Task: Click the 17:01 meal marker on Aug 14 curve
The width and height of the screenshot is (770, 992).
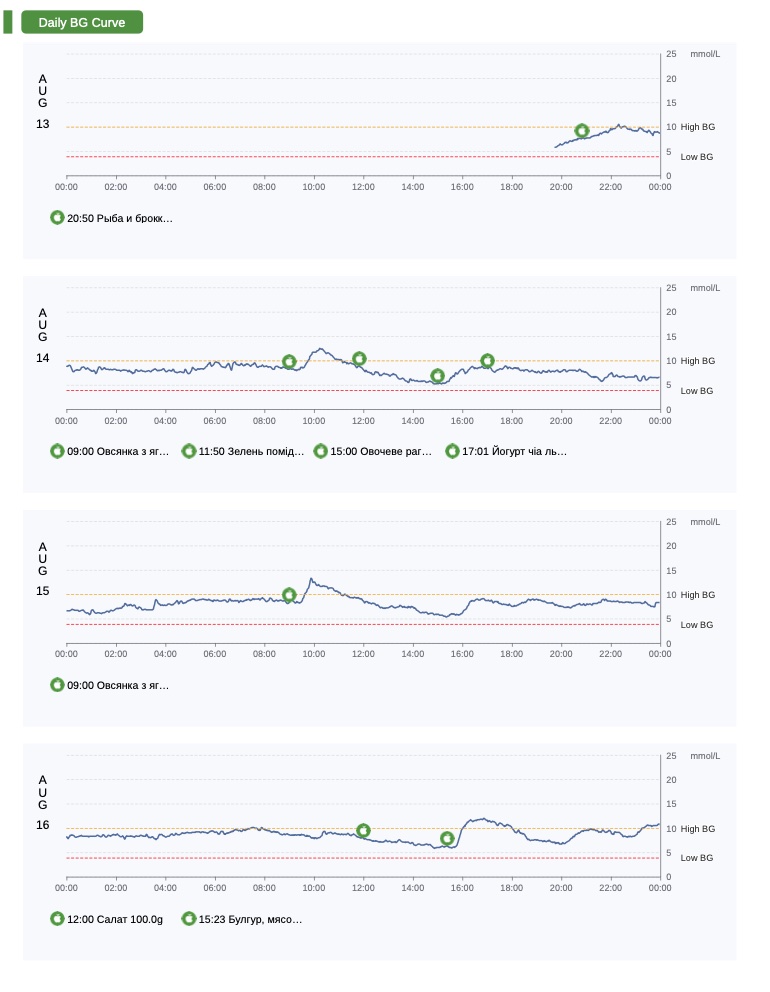Action: point(487,361)
